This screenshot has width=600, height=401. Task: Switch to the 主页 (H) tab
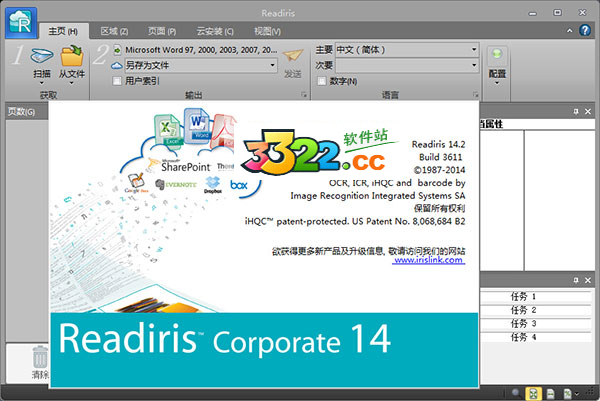(x=64, y=31)
